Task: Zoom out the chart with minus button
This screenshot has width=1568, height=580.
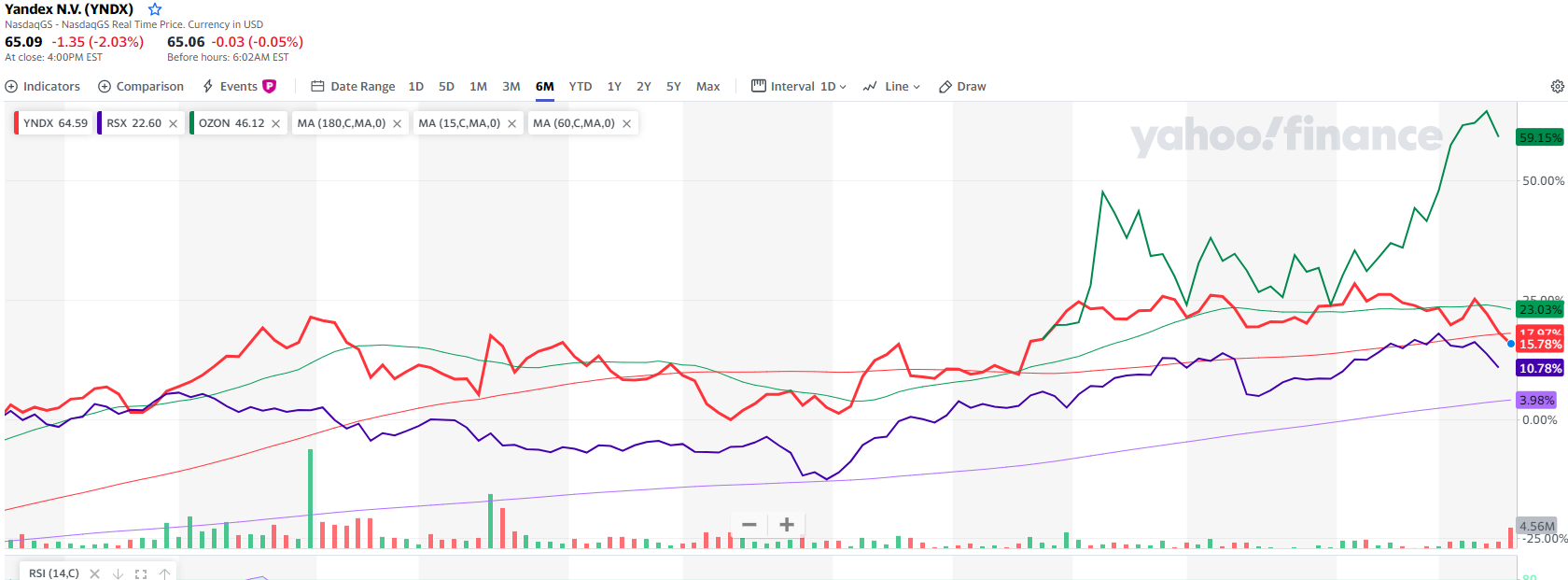Action: [x=749, y=524]
